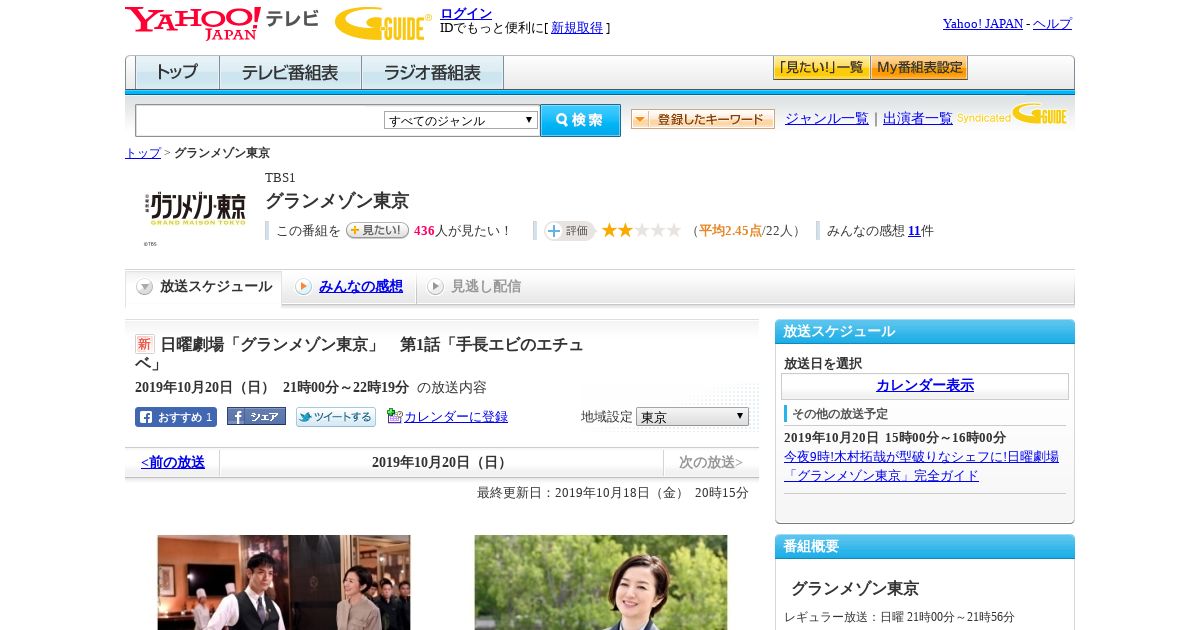Screen dimensions: 1200x630
Task: Click the 次の放送> next broadcast button
Action: pyautogui.click(x=711, y=462)
